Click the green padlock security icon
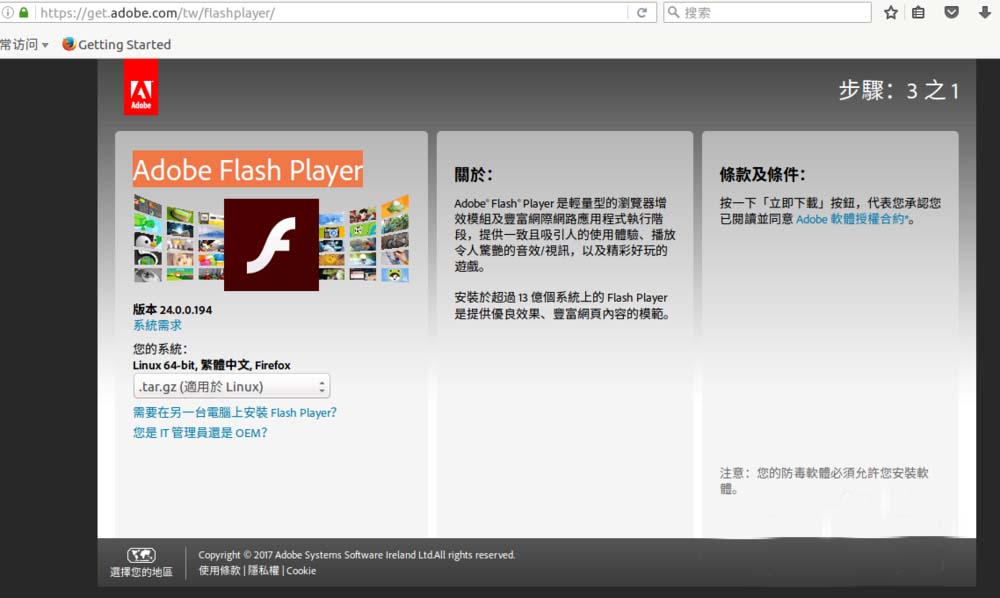The width and height of the screenshot is (1000, 598). (x=24, y=13)
